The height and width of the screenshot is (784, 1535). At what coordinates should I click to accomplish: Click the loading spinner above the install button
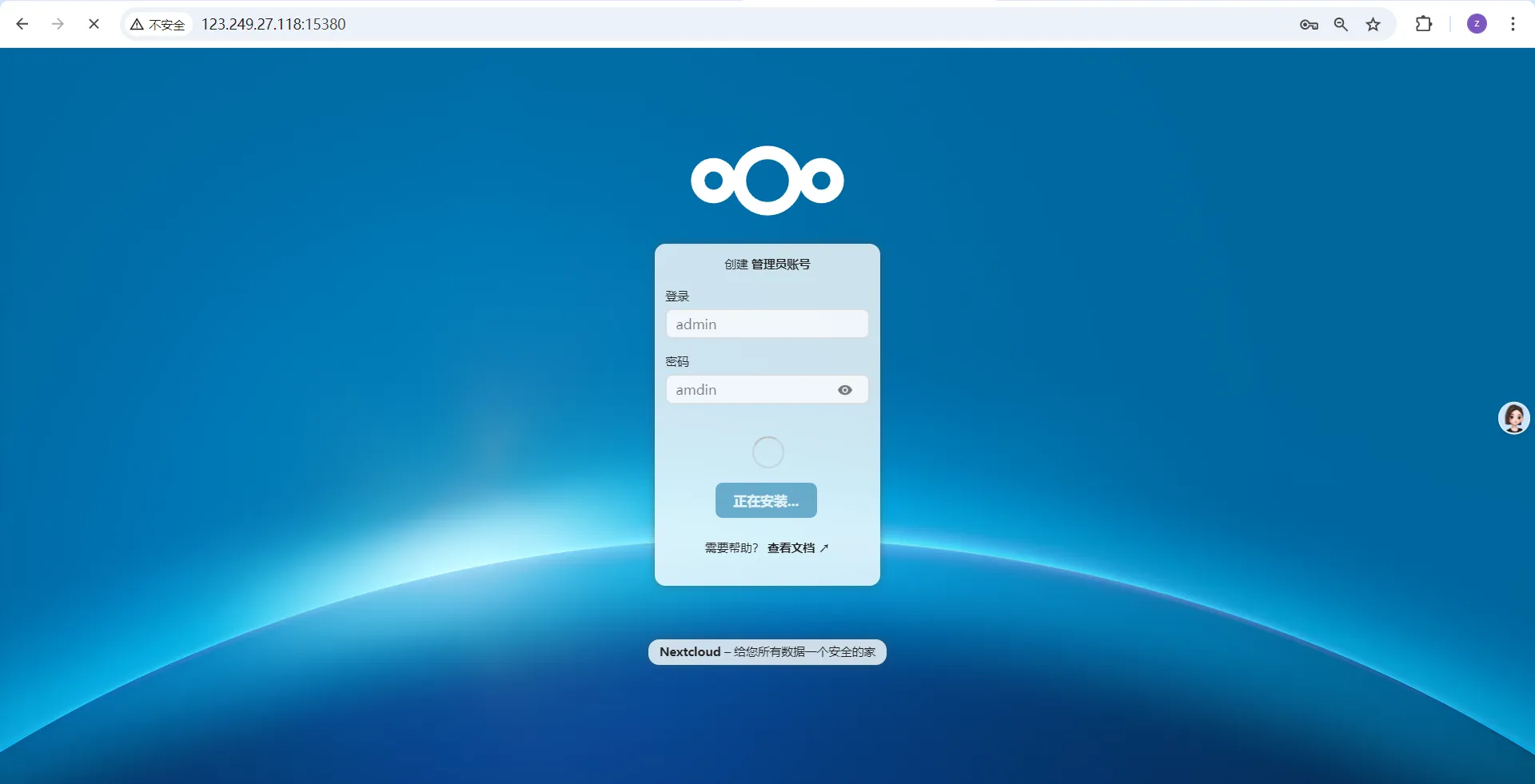[x=768, y=452]
